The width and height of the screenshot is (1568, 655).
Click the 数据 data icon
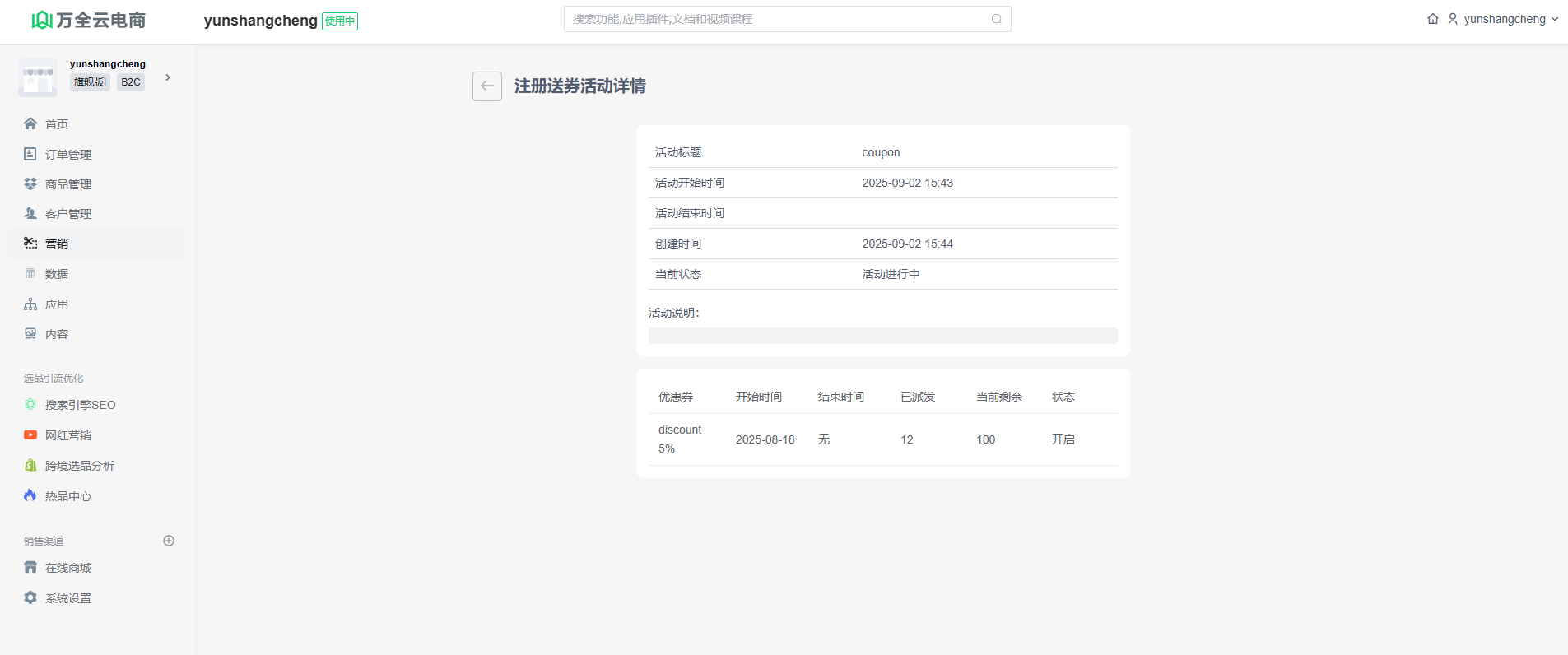click(x=30, y=273)
